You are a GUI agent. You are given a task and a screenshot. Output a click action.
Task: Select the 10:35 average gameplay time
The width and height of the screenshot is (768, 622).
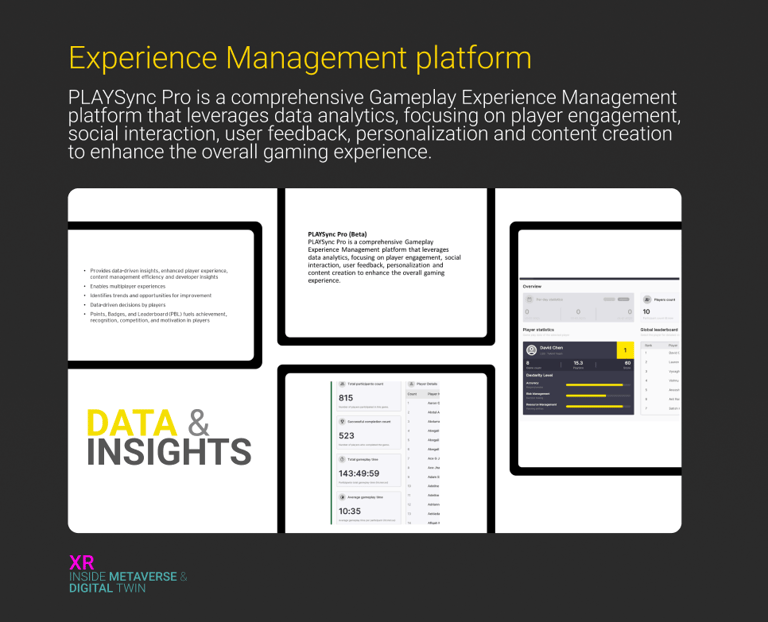350,511
